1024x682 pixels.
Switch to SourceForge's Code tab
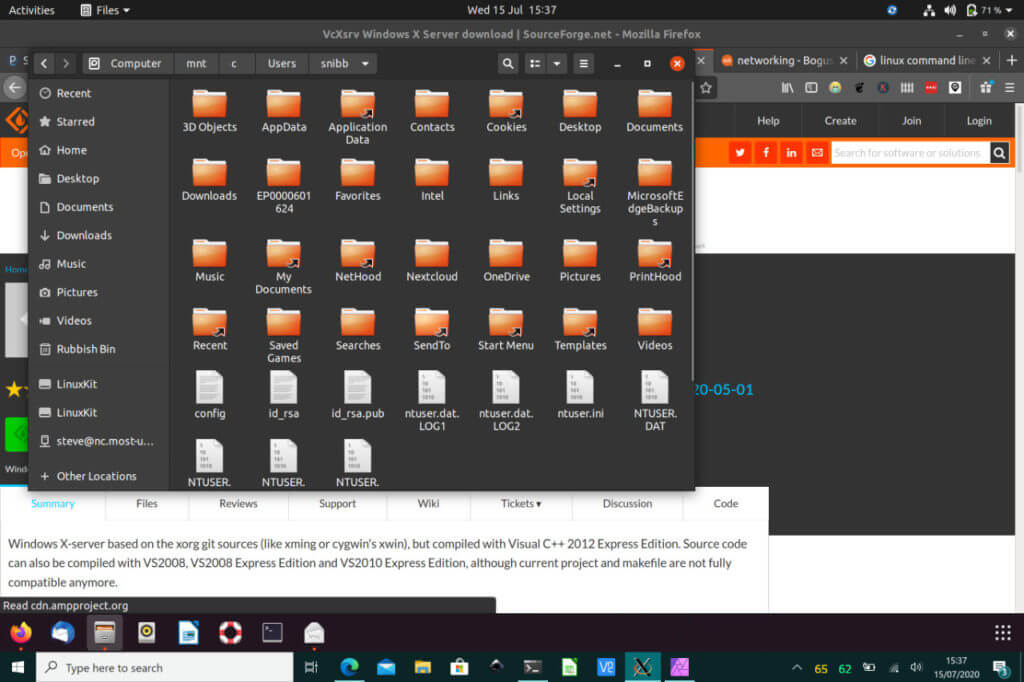pos(725,504)
